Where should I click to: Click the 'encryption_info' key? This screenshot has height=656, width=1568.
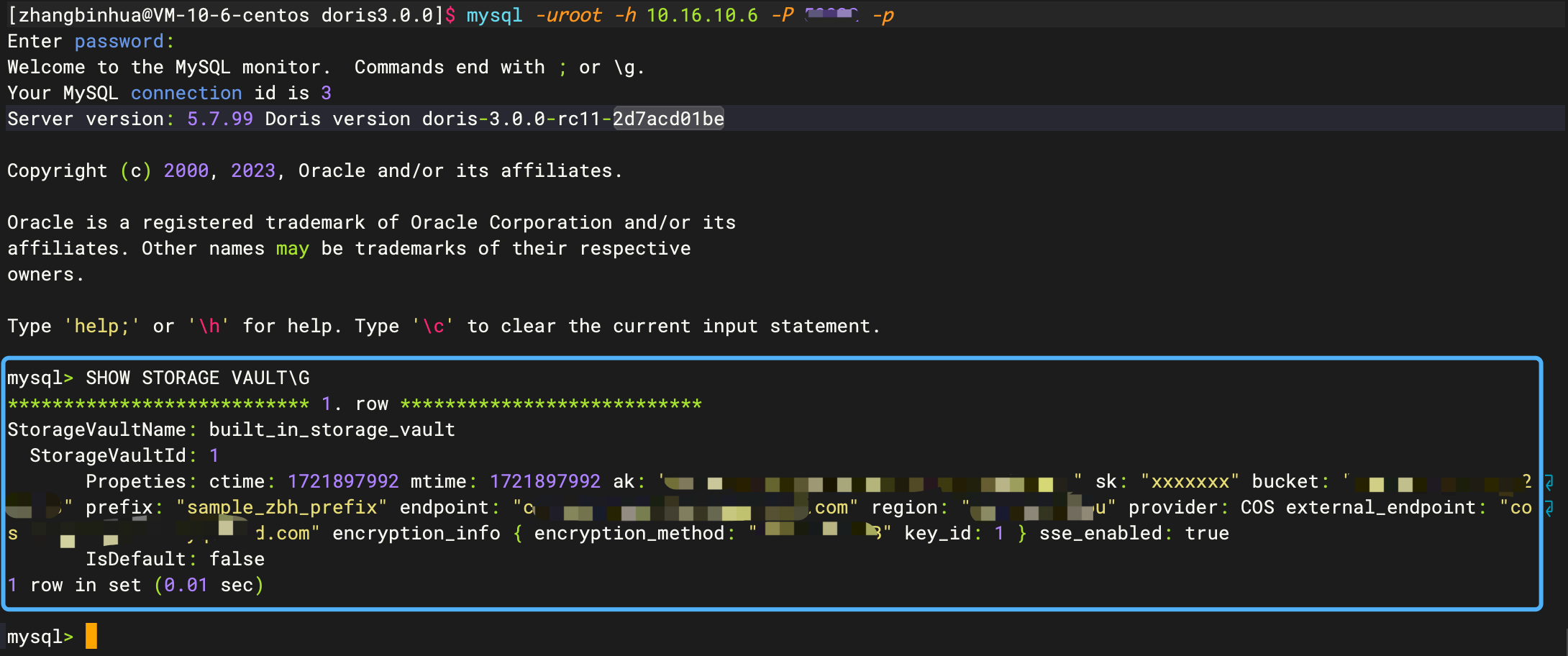pos(416,533)
